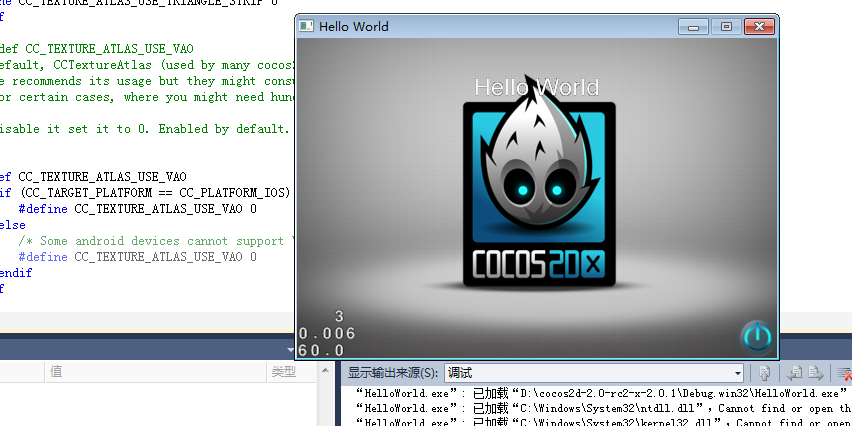Close the Hello World window
Screen dimensions: 852x426
click(759, 27)
